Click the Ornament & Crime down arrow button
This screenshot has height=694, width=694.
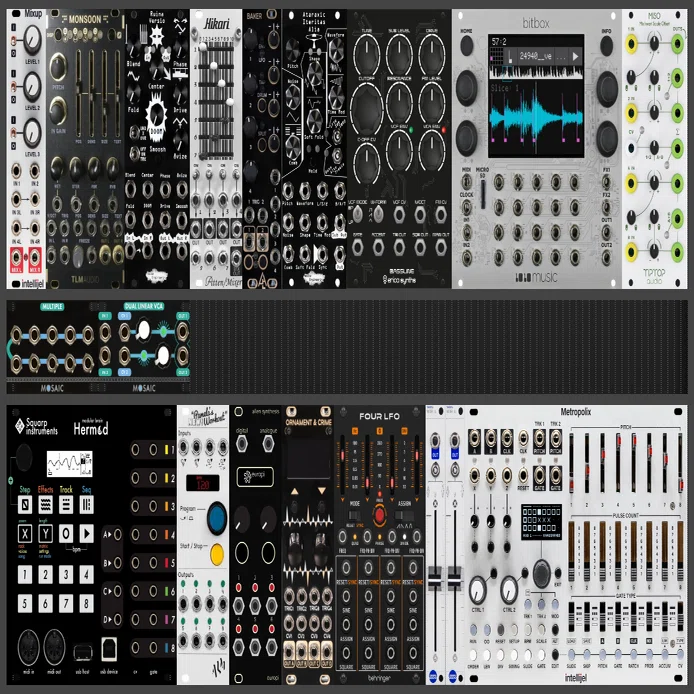(322, 491)
